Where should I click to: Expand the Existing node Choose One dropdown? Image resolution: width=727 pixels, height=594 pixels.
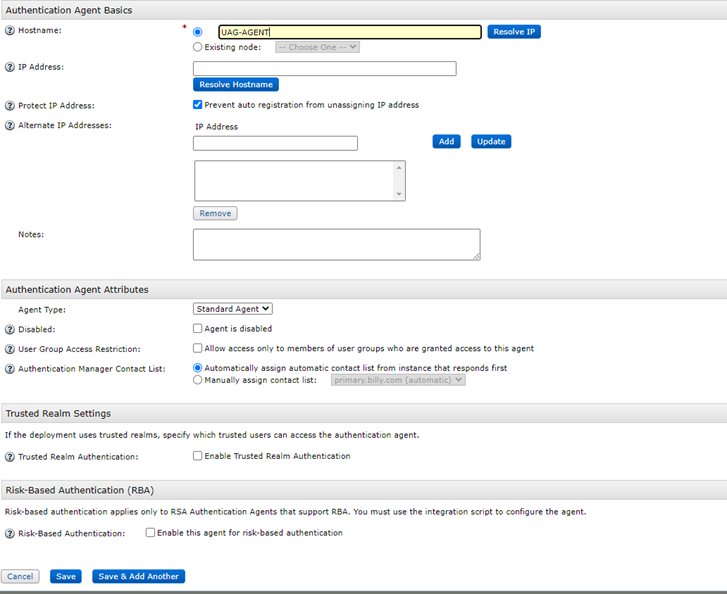point(317,47)
